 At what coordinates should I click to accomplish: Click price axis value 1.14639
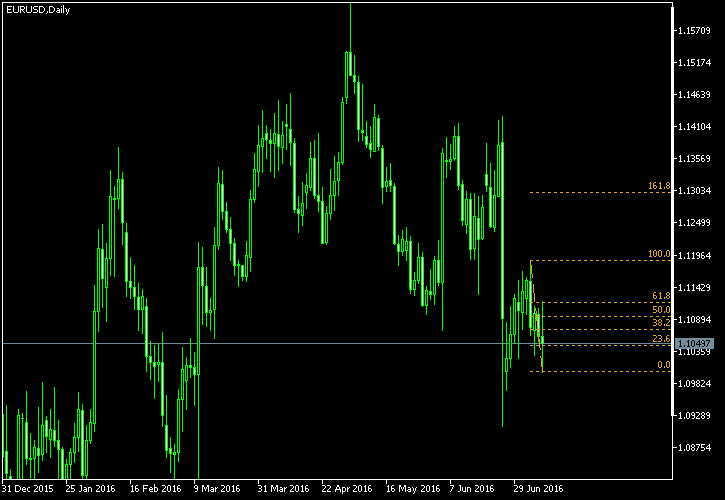coord(694,95)
